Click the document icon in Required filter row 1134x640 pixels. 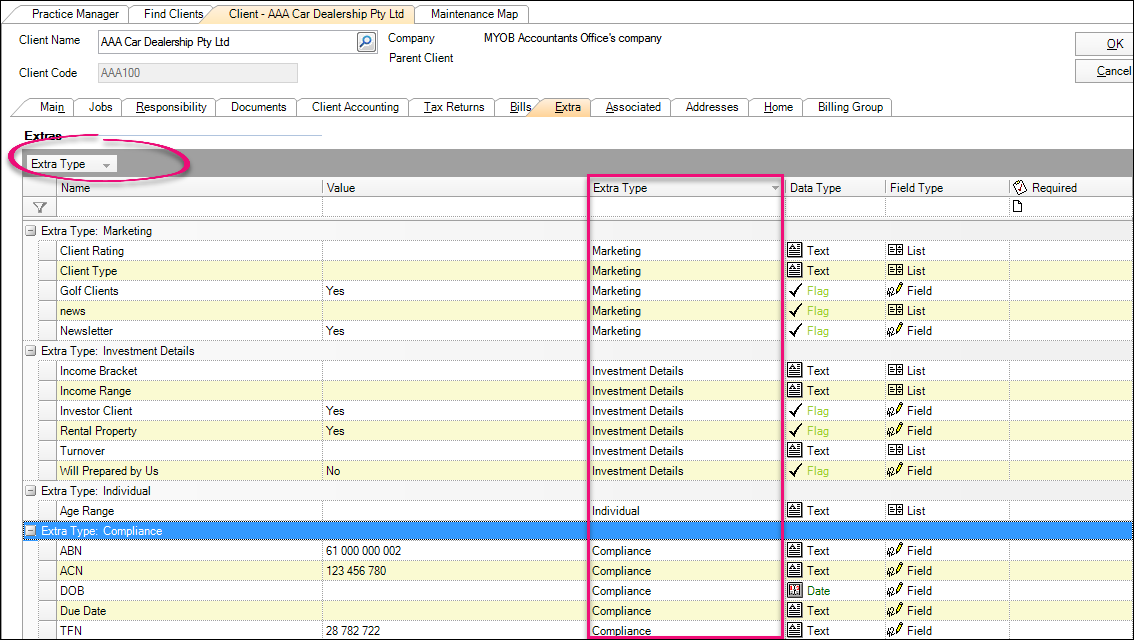1019,207
